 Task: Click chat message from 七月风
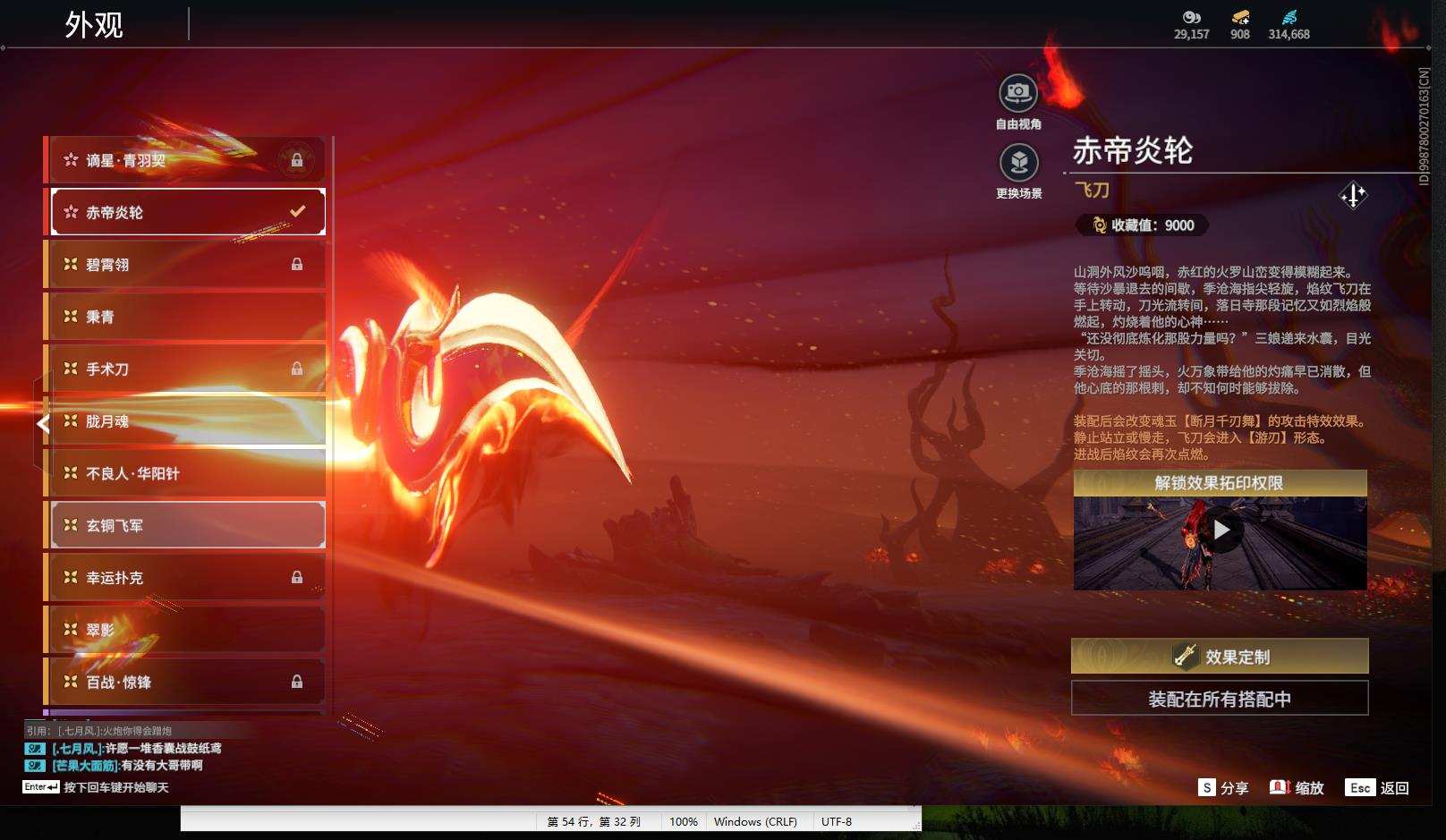(136, 748)
